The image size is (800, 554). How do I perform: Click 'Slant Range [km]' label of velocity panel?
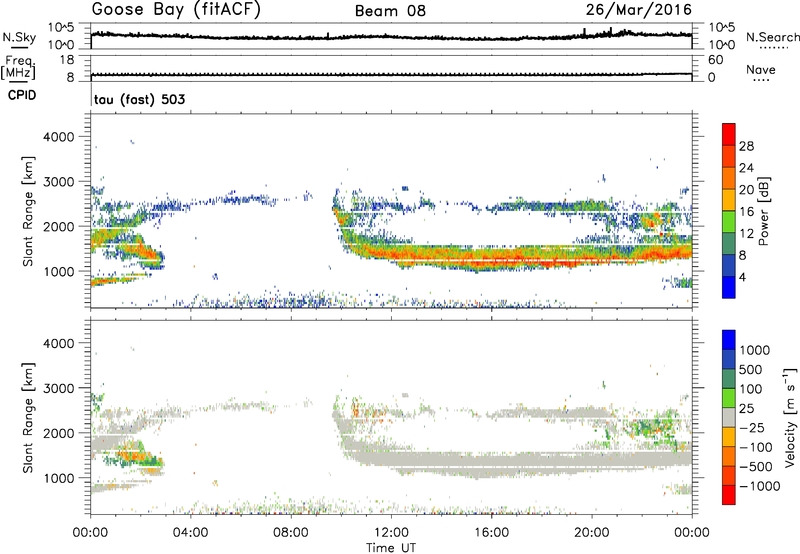(28, 417)
